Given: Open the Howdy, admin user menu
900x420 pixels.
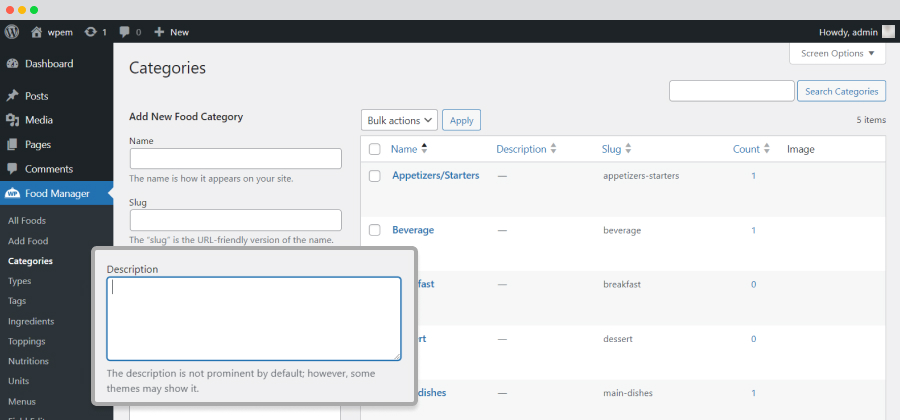Looking at the screenshot, I should click(x=848, y=32).
